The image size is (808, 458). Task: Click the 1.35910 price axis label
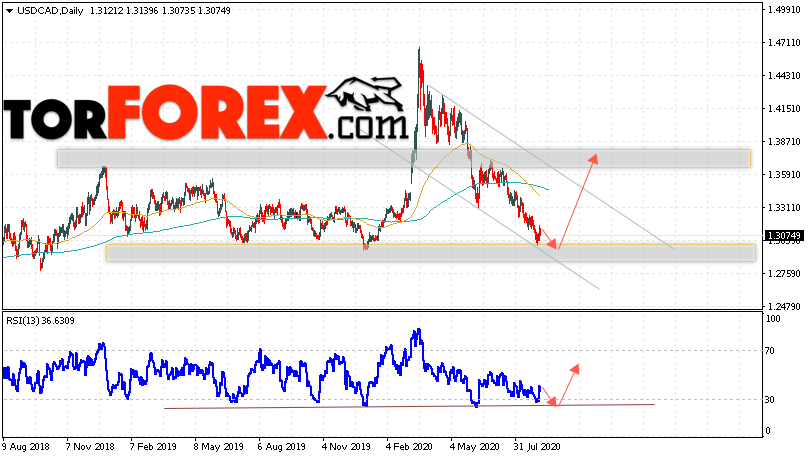(x=783, y=174)
